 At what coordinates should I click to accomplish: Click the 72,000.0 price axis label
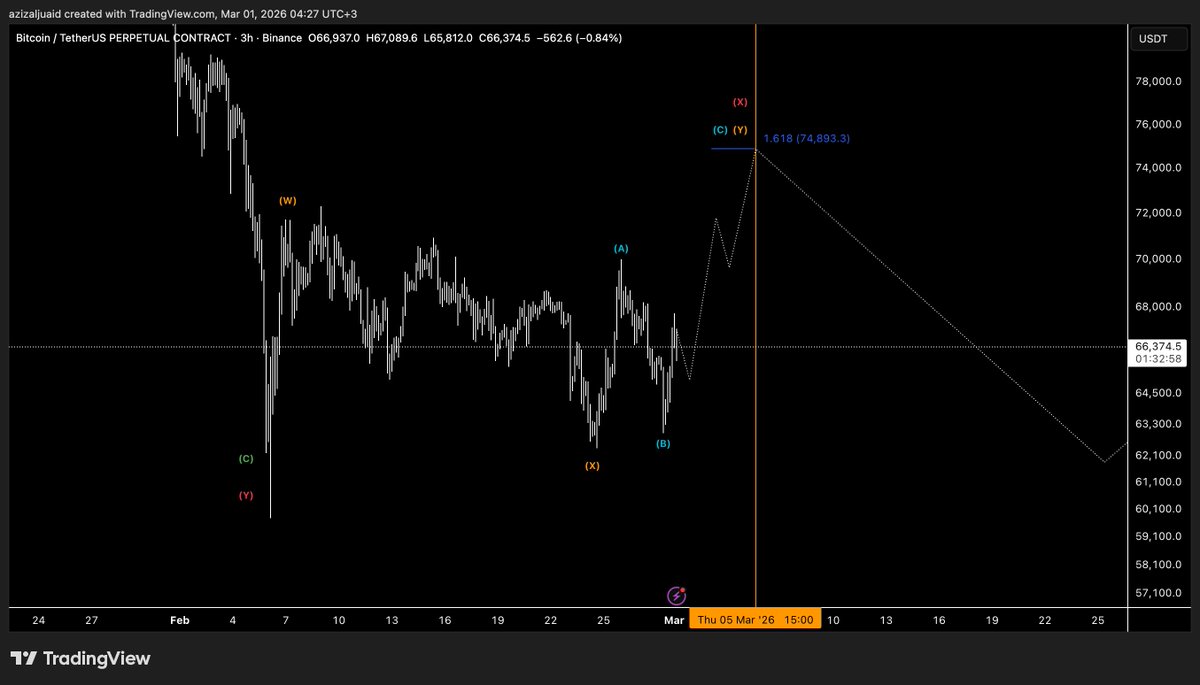pyautogui.click(x=1160, y=213)
